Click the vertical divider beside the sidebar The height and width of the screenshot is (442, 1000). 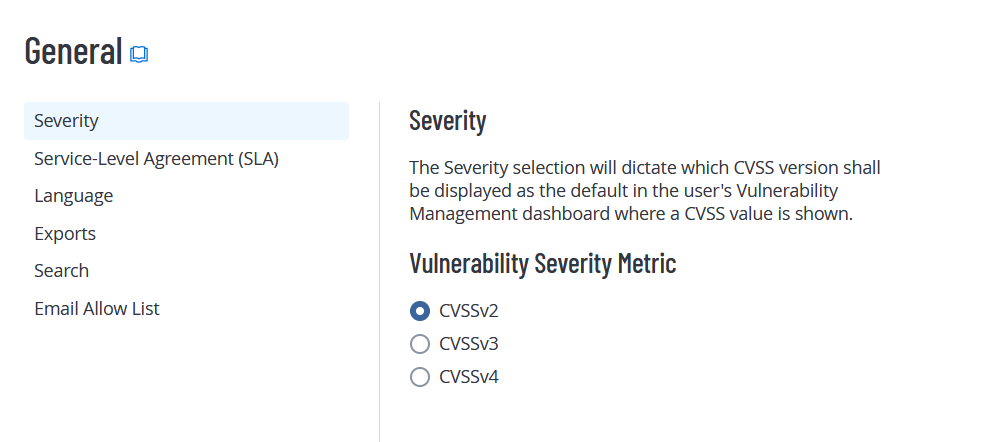click(379, 270)
